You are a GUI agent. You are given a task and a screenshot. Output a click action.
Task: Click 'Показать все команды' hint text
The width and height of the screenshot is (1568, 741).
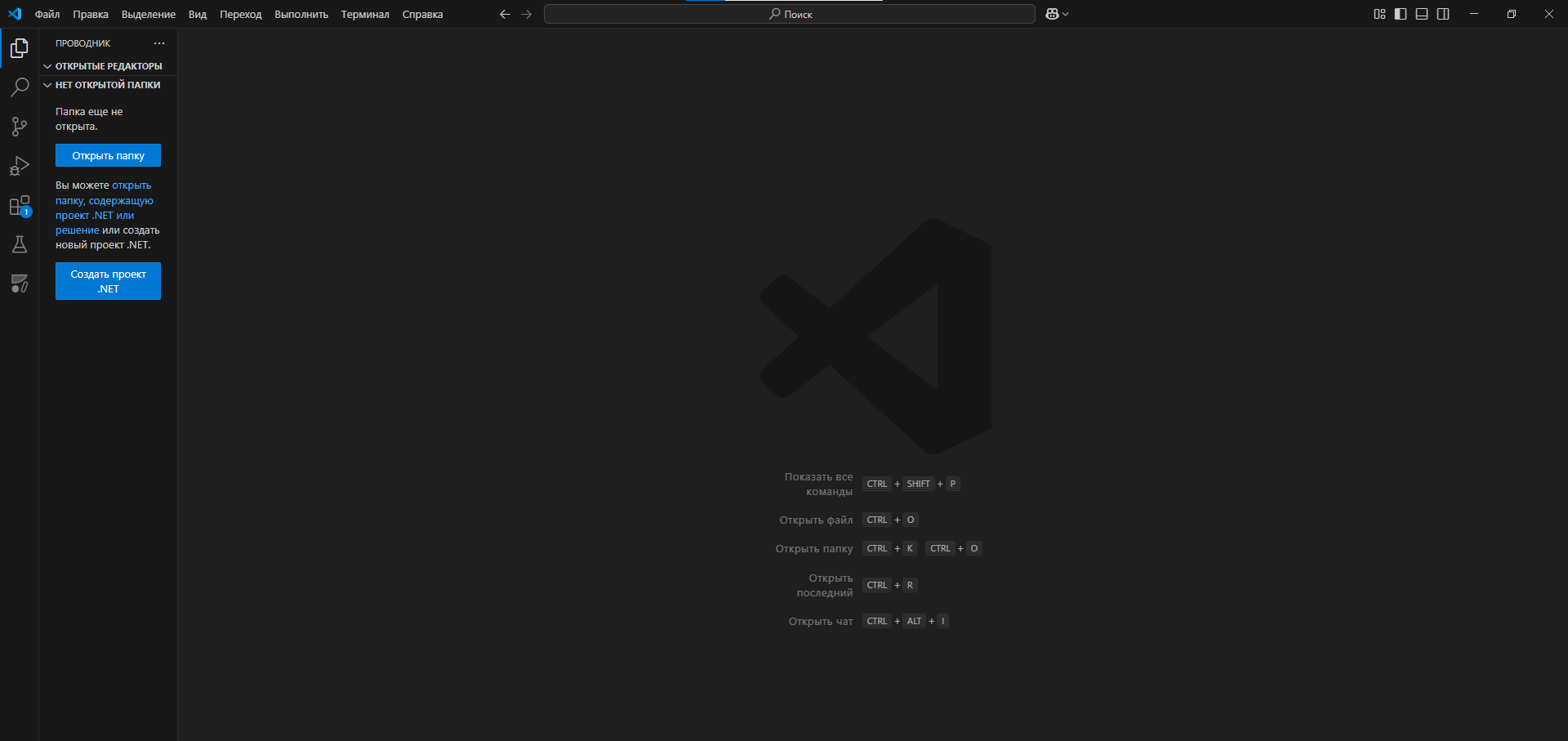click(x=818, y=484)
